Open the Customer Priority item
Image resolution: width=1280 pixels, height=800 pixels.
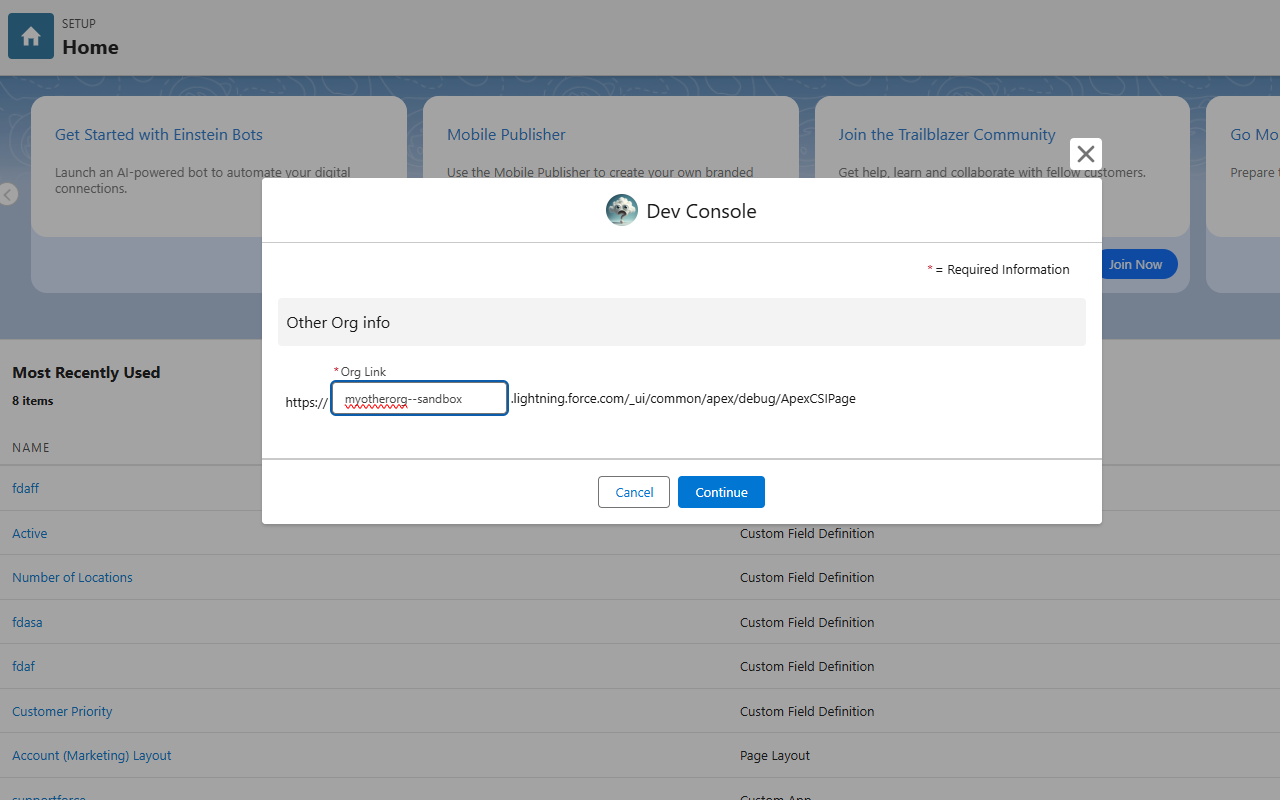[62, 711]
